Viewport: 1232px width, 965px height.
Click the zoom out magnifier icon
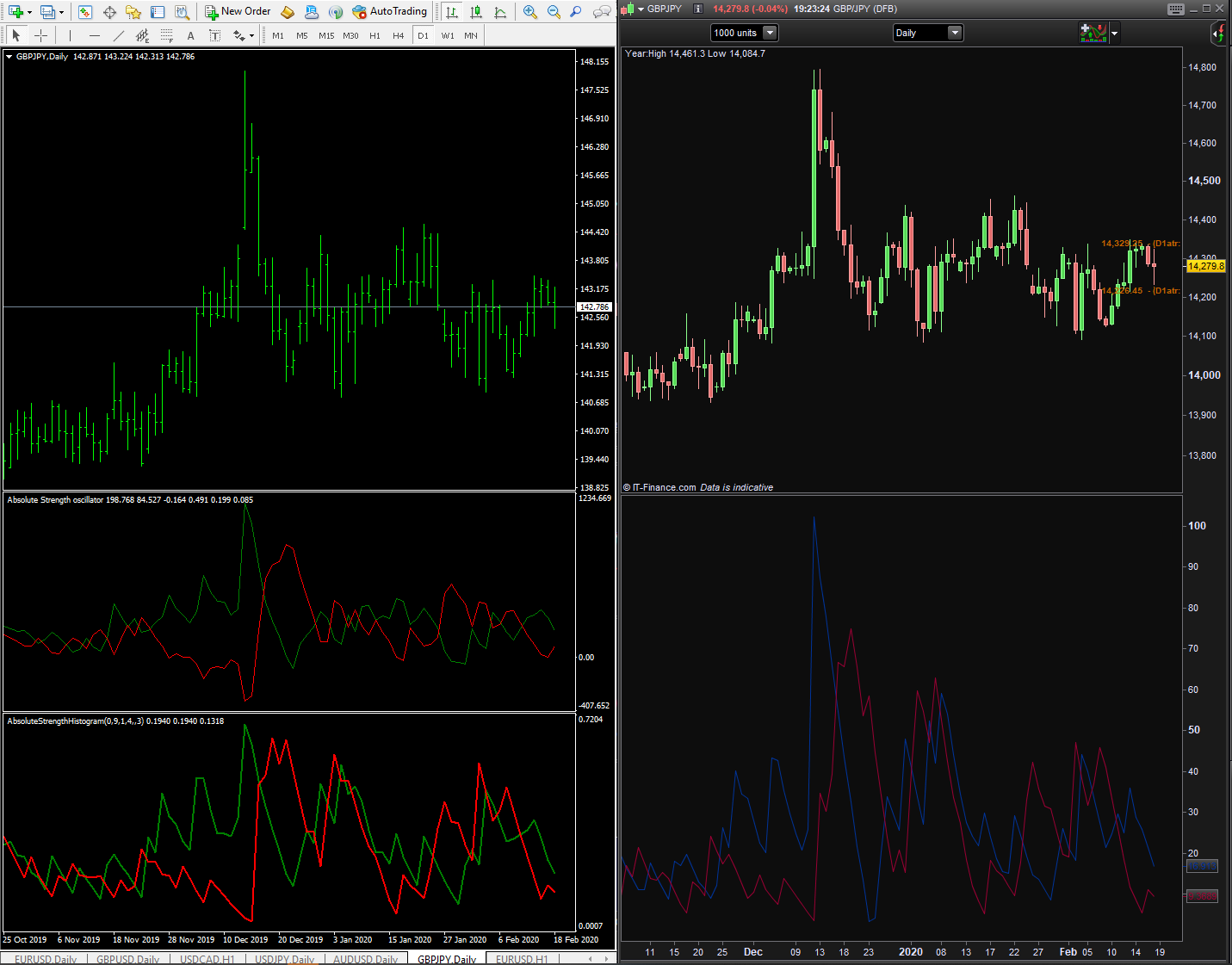[554, 12]
